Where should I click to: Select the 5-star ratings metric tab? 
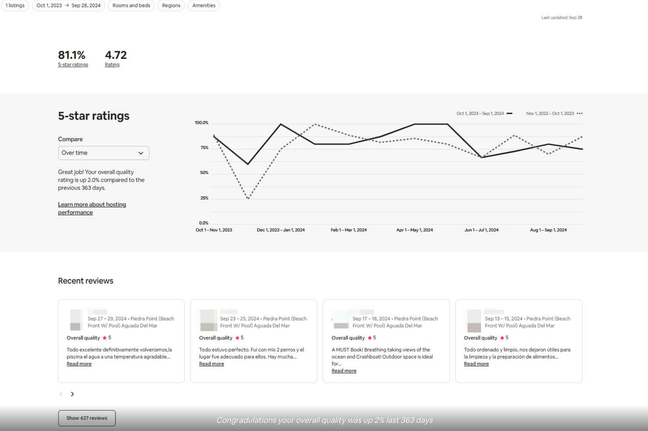click(x=72, y=58)
